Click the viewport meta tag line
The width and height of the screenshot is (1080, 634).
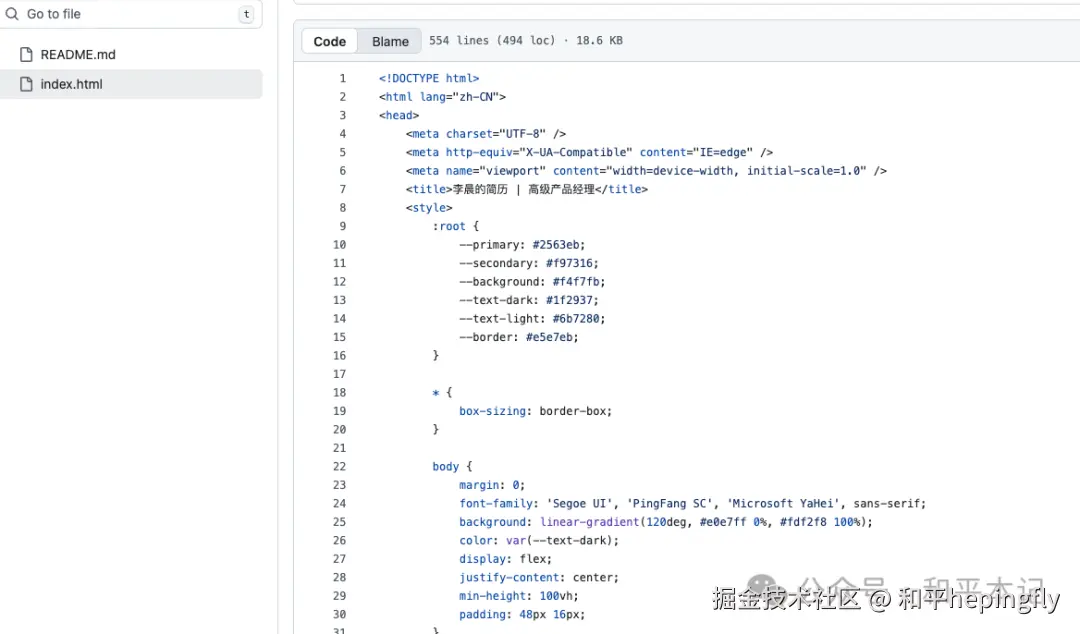tap(646, 171)
